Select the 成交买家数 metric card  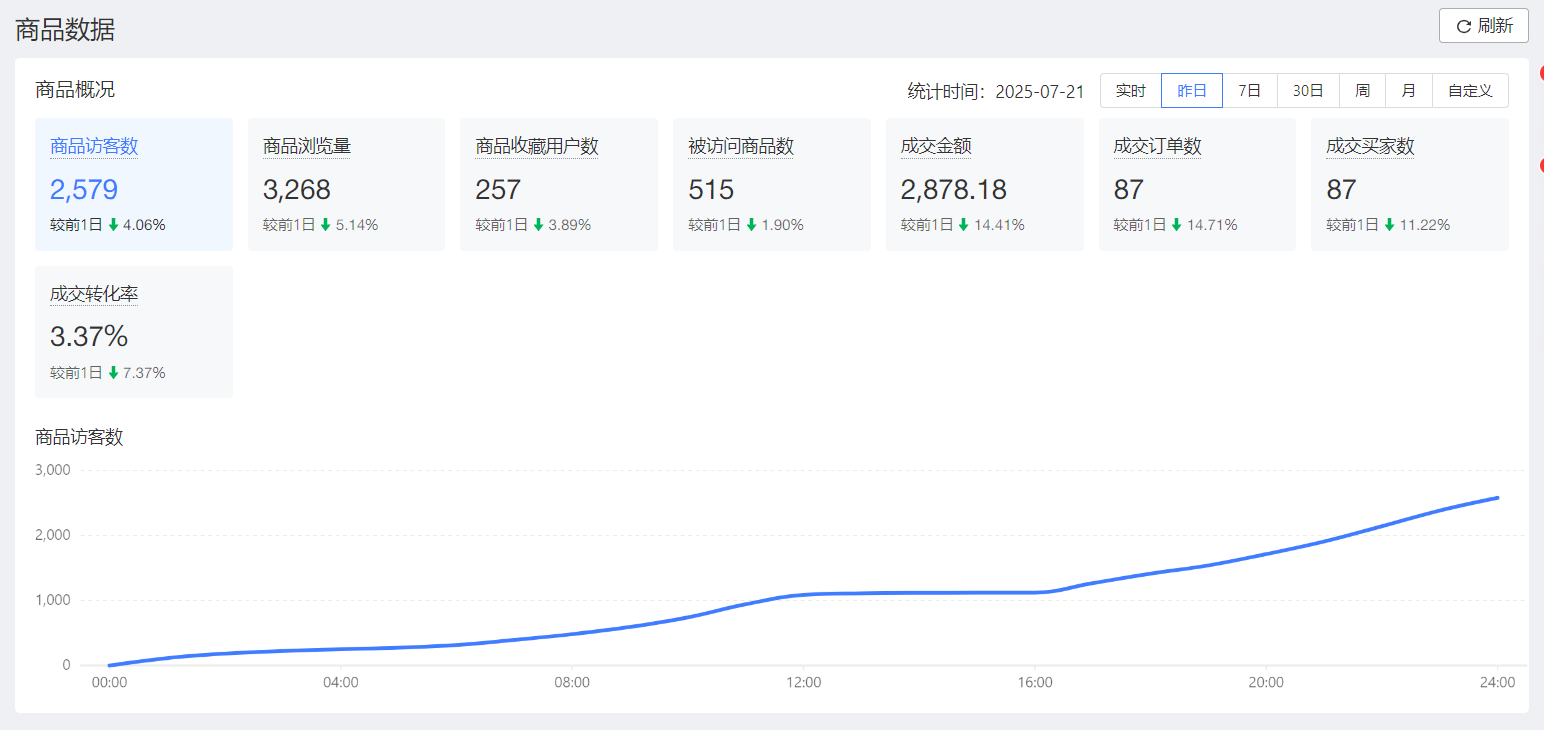click(1409, 184)
